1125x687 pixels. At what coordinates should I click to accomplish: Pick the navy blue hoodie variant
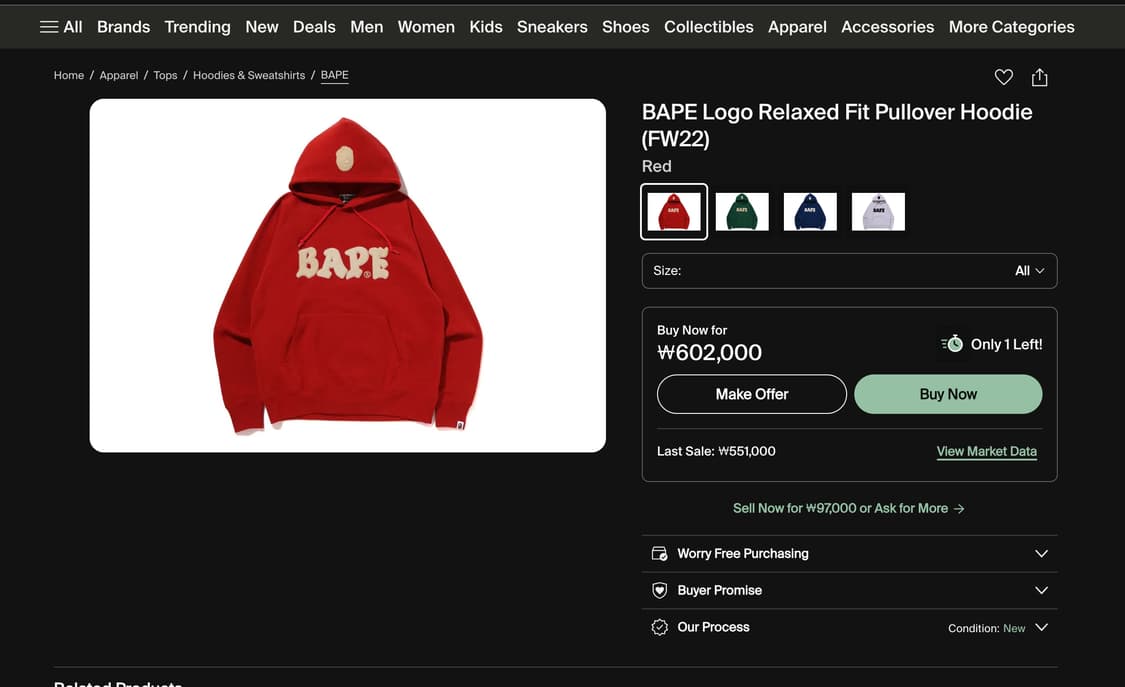(x=810, y=212)
